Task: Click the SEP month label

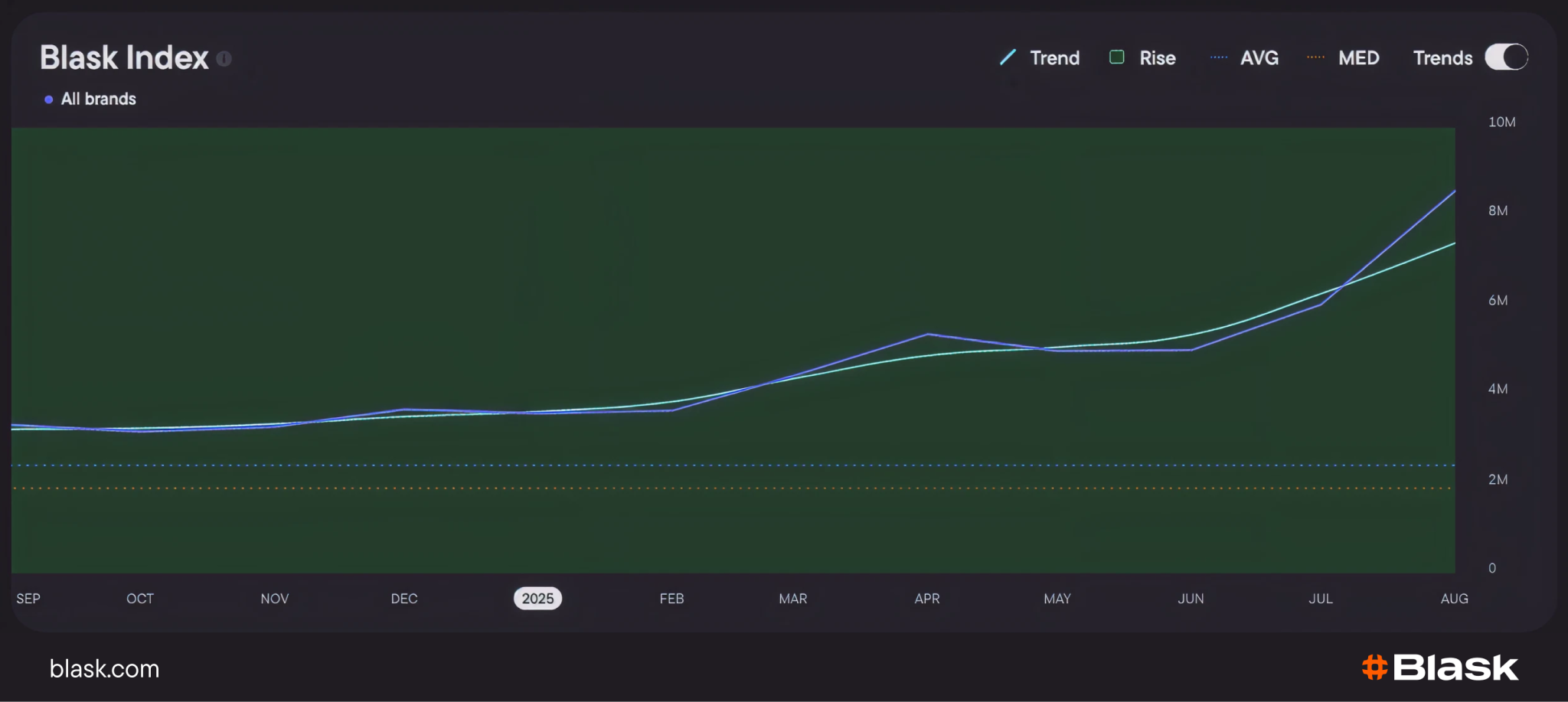Action: (x=28, y=599)
